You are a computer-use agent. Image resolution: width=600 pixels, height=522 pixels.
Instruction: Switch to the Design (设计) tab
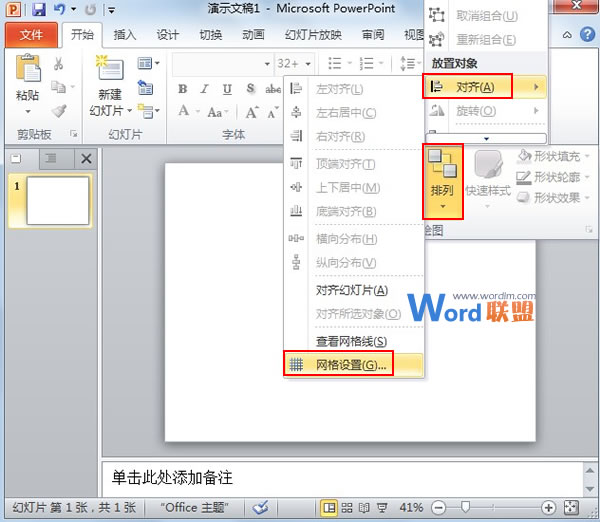168,35
